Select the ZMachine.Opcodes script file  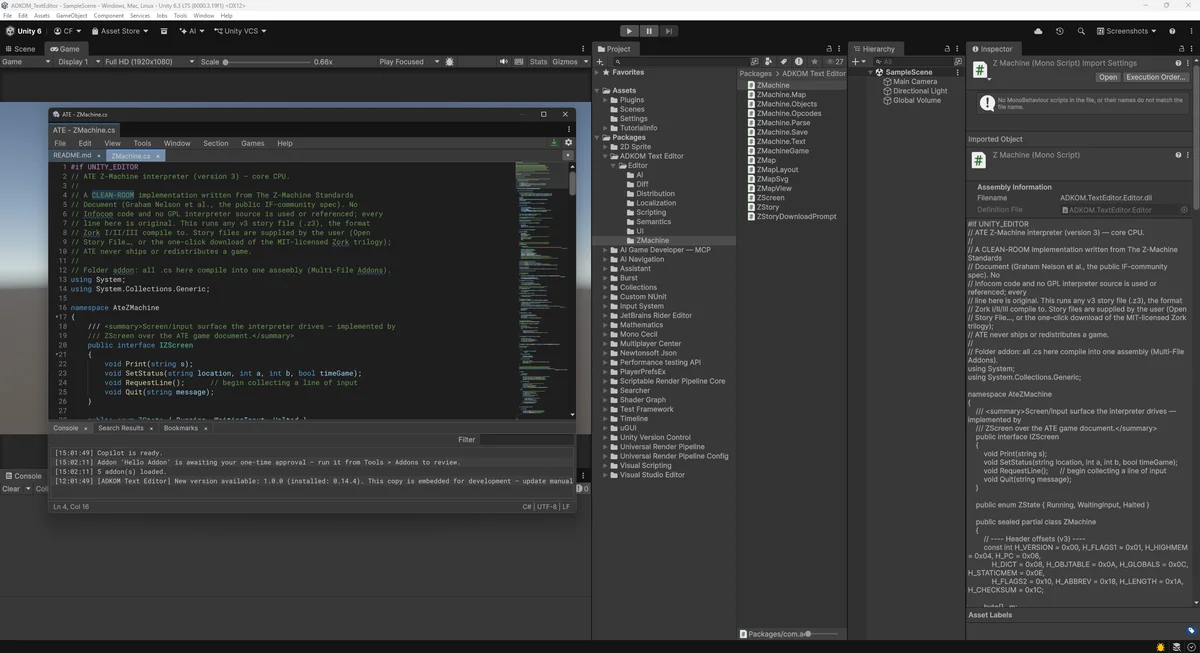click(788, 114)
